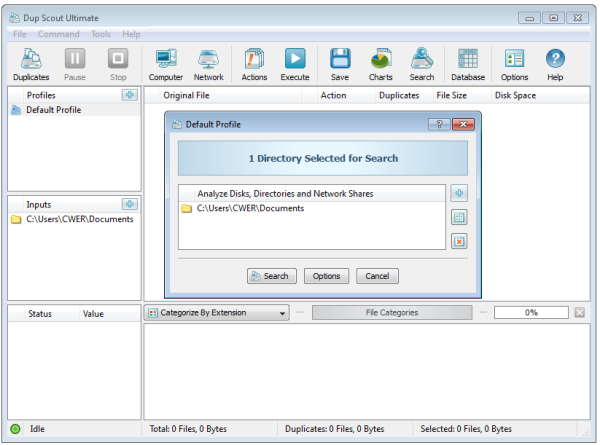600x445 pixels.
Task: Click the Search magnifier toolbar icon
Action: click(x=422, y=64)
